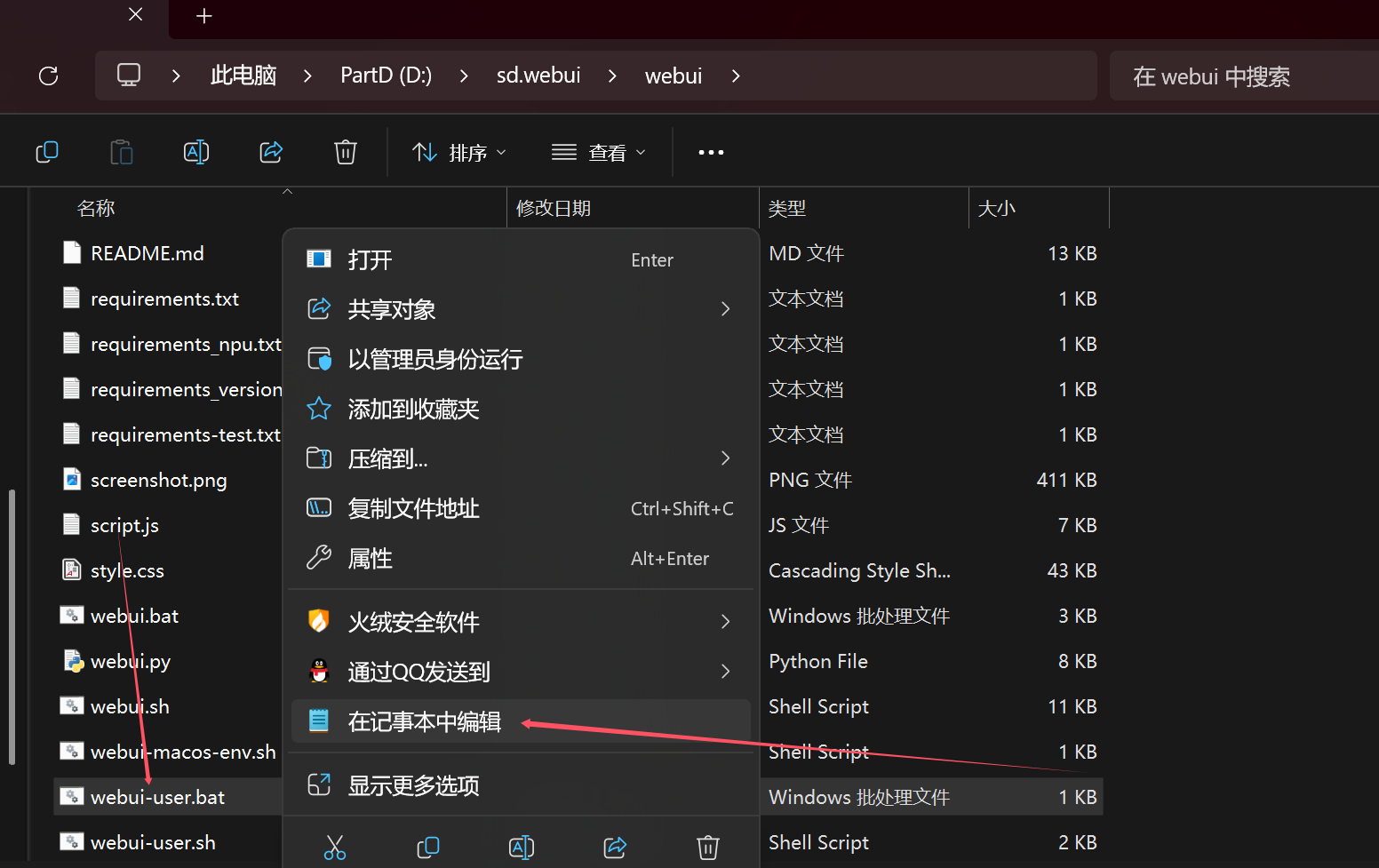The height and width of the screenshot is (868, 1379).
Task: Click the sd.webui breadcrumb in address bar
Action: click(x=538, y=76)
